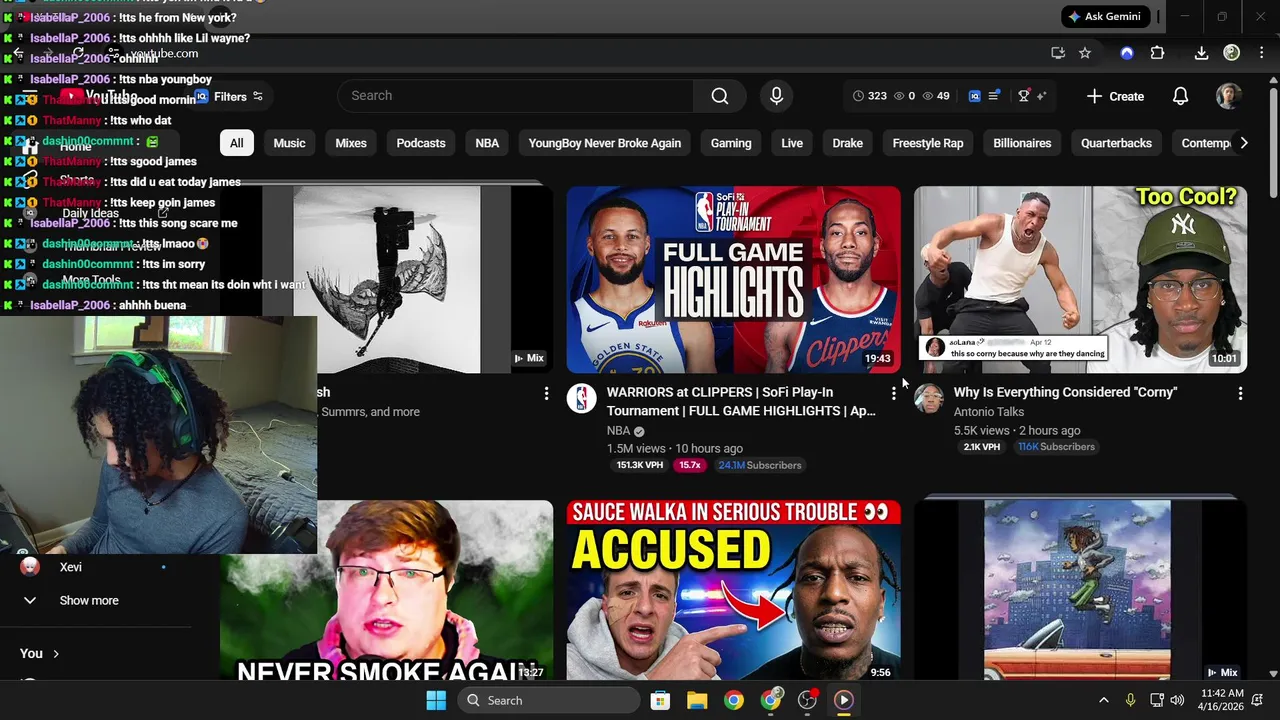
Task: Open the Chrome extensions puzzle icon
Action: [x=1157, y=53]
